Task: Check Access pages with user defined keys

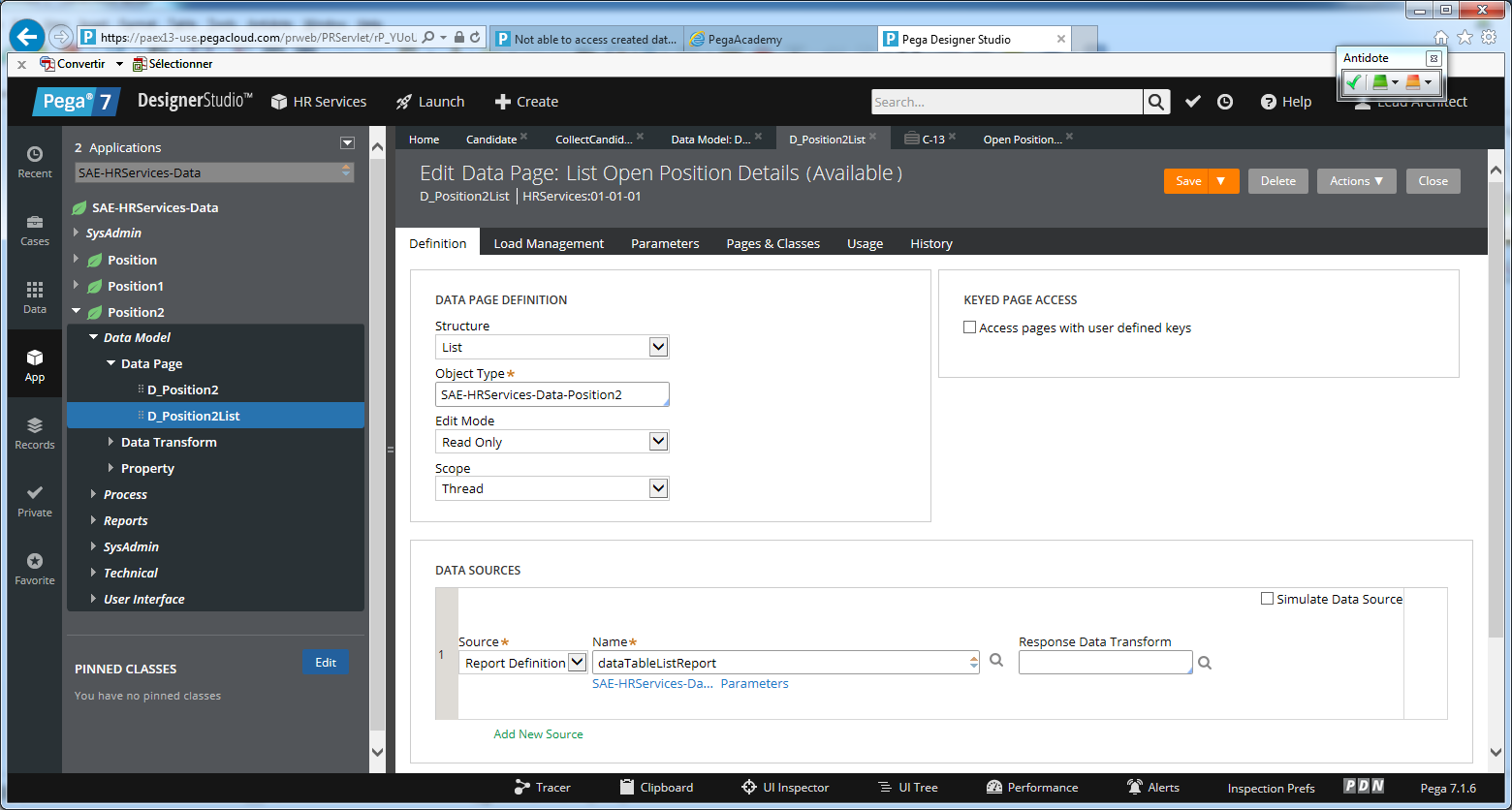Action: click(x=969, y=327)
